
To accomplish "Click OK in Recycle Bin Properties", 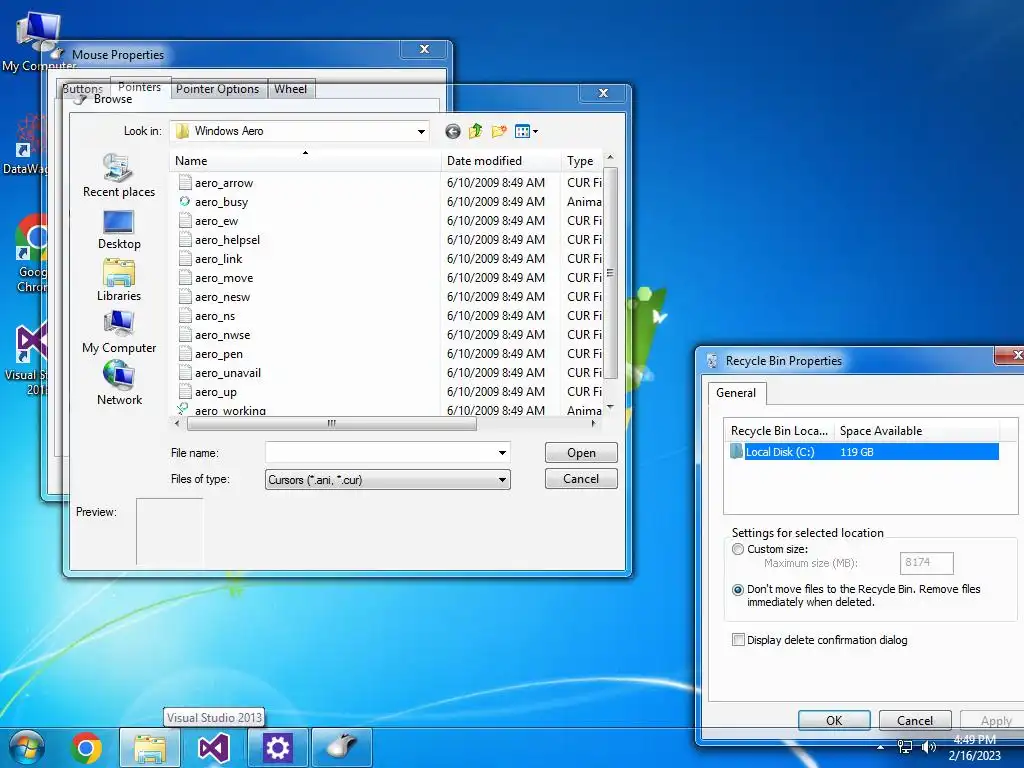I will click(834, 720).
